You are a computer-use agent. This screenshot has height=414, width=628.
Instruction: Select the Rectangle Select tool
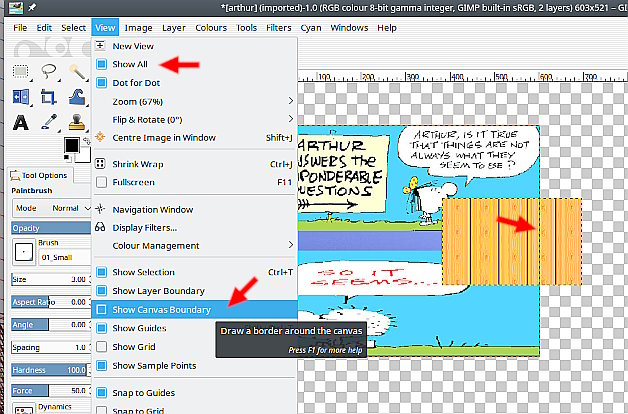pyautogui.click(x=21, y=72)
